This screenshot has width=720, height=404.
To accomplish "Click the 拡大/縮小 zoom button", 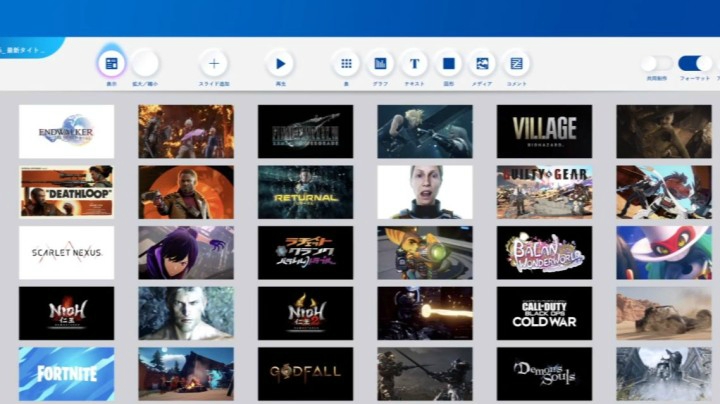I will click(145, 63).
